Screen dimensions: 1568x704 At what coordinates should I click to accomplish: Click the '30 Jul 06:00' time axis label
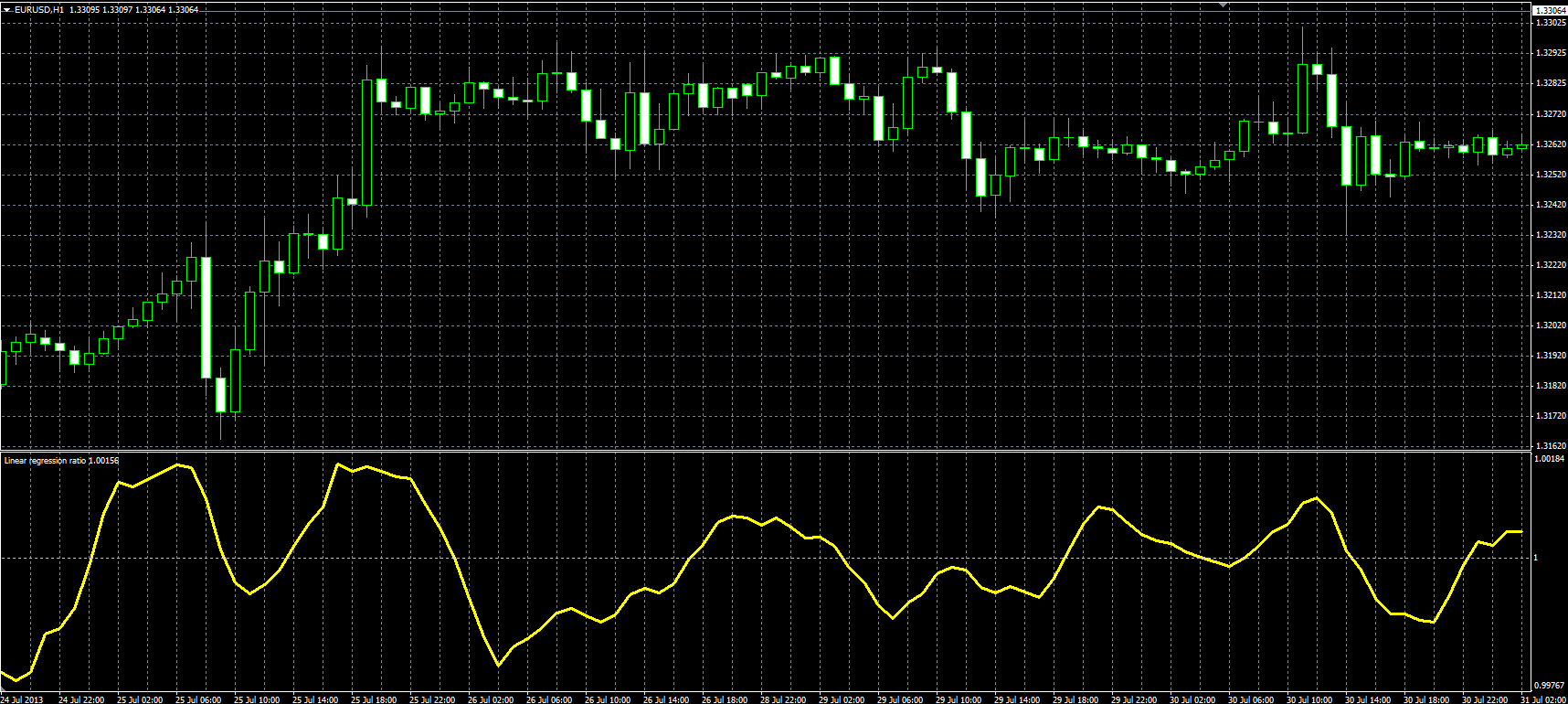1251,699
